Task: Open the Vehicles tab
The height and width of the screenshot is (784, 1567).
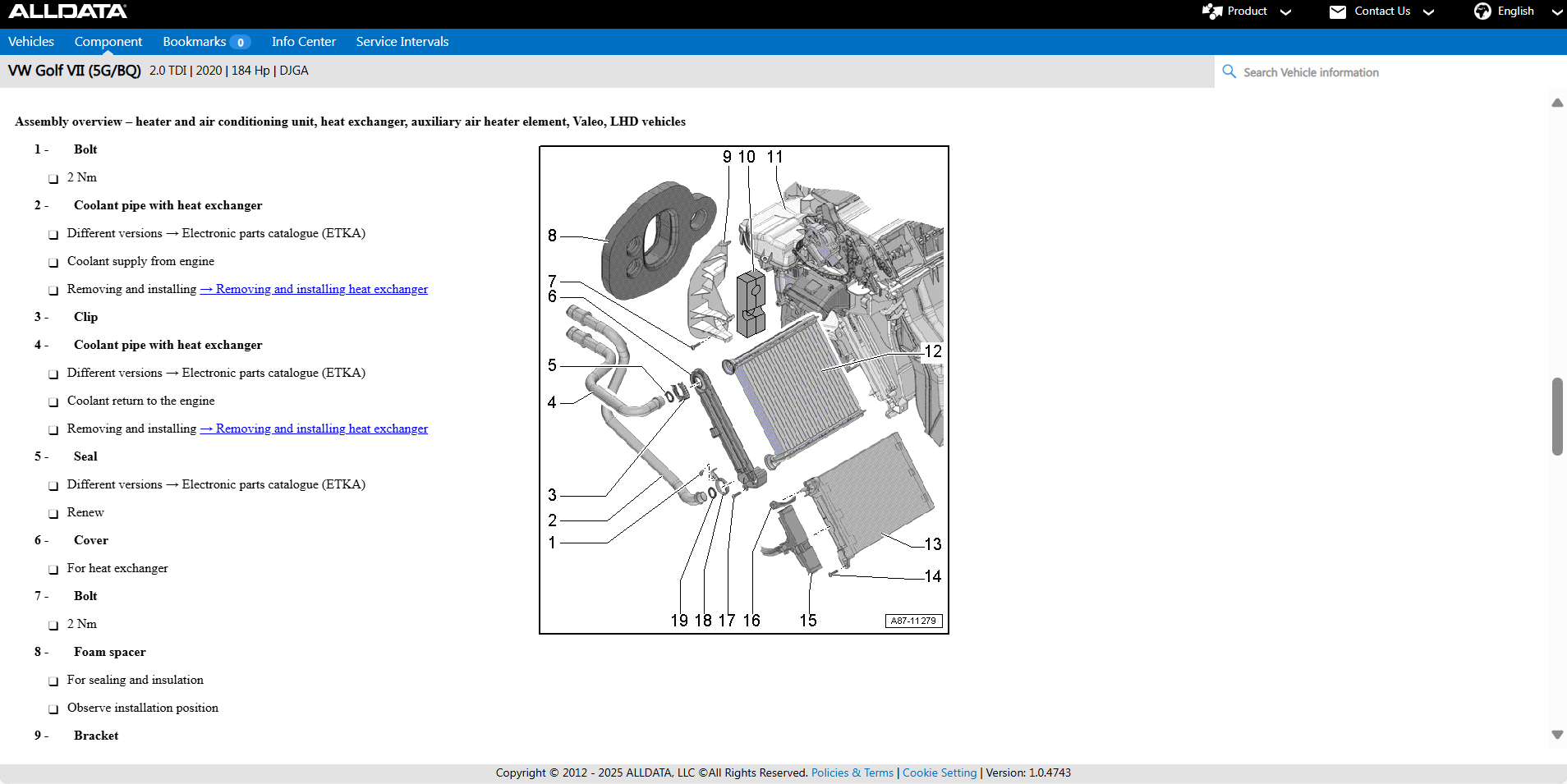Action: pos(31,42)
